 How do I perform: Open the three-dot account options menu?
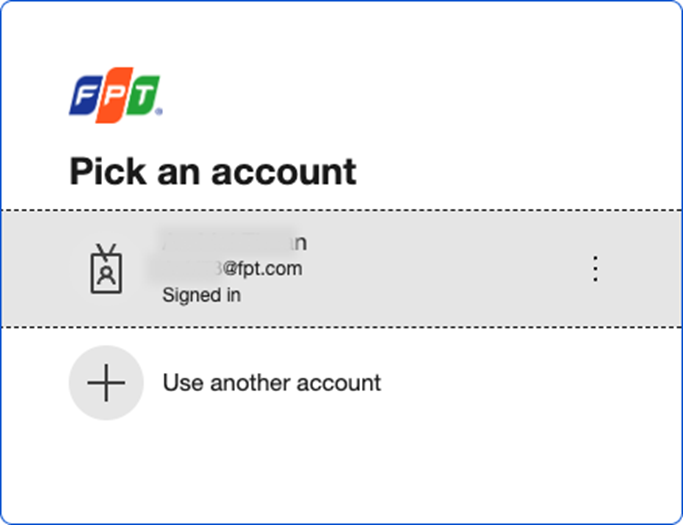(x=595, y=269)
